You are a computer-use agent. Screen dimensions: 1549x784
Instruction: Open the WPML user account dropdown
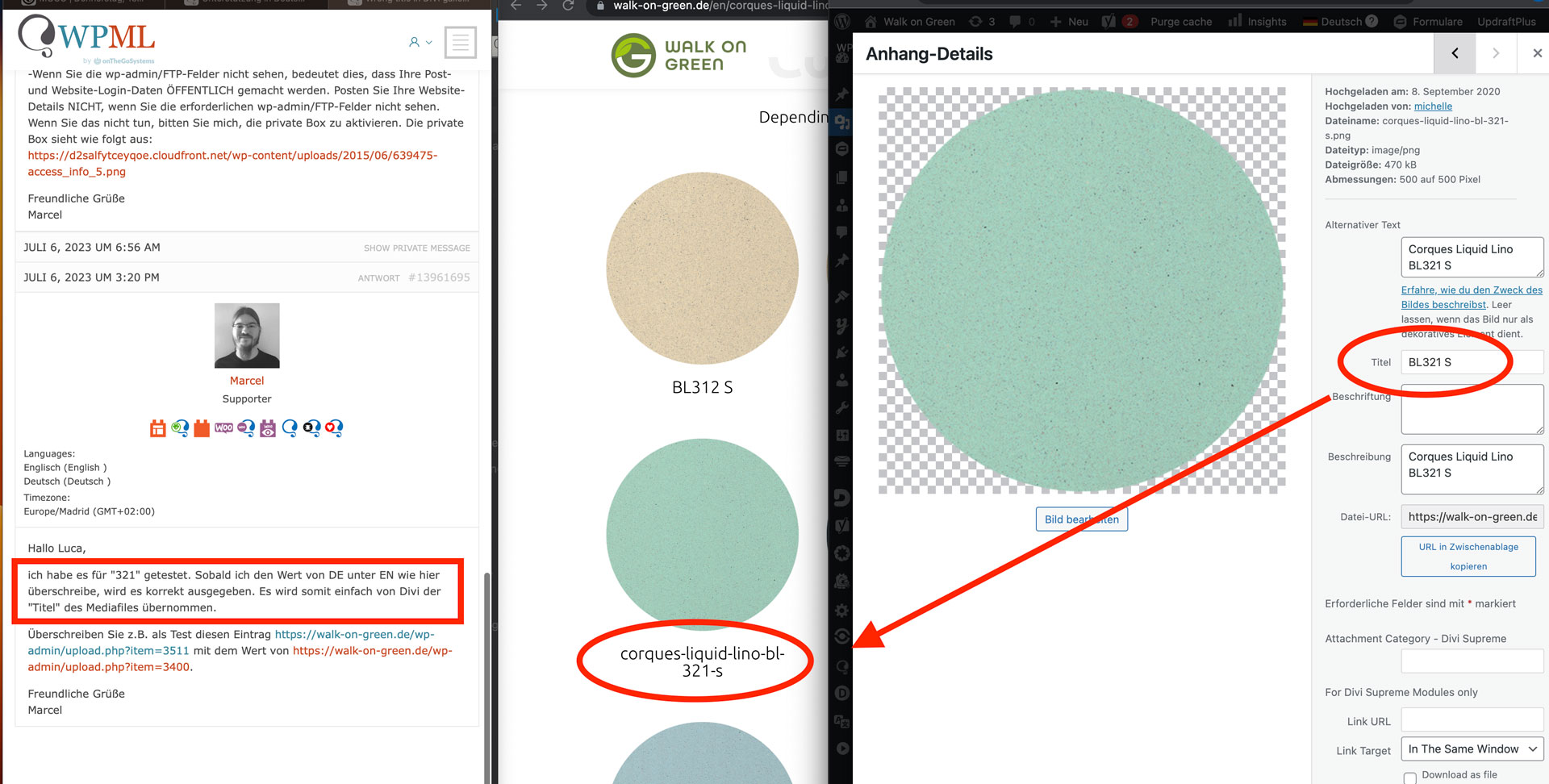(x=420, y=42)
